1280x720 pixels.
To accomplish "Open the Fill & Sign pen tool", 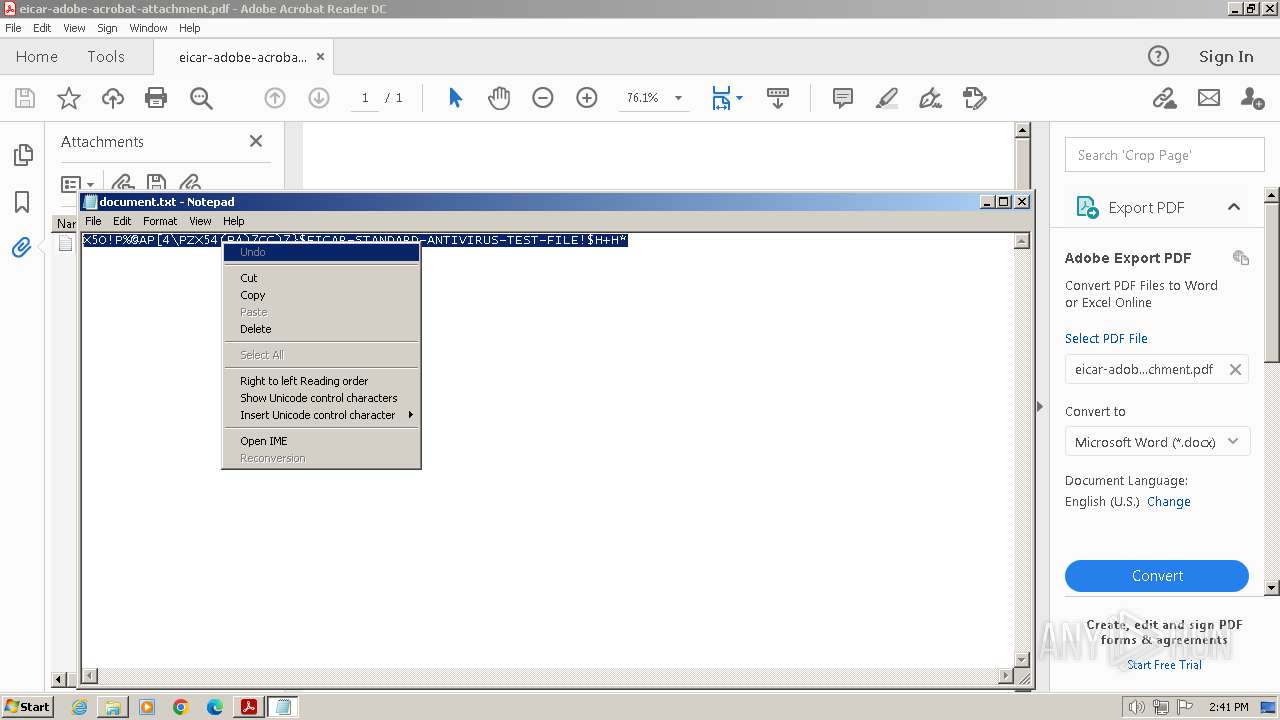I will tap(931, 98).
